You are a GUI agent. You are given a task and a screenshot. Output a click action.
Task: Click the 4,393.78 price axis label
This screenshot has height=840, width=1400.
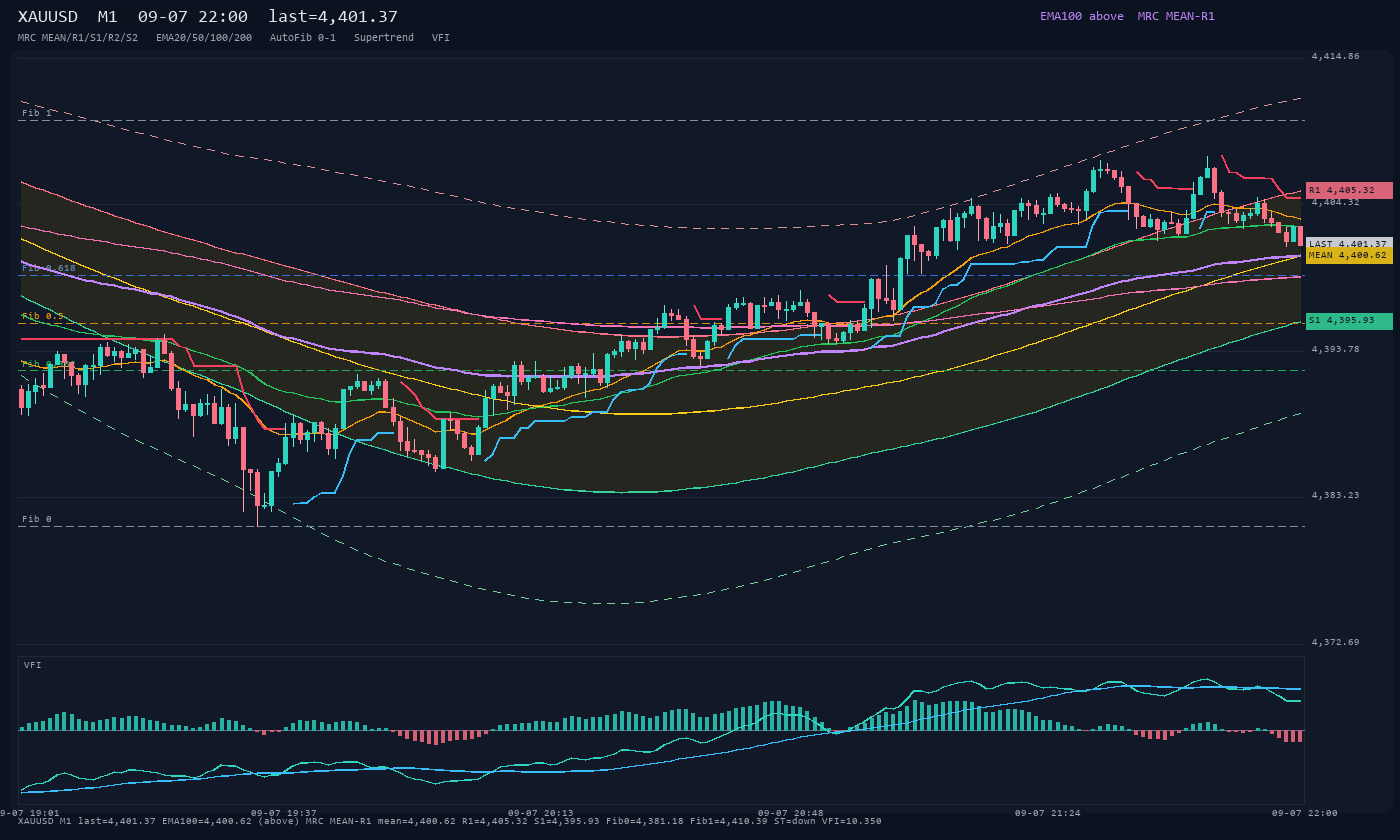(1335, 349)
